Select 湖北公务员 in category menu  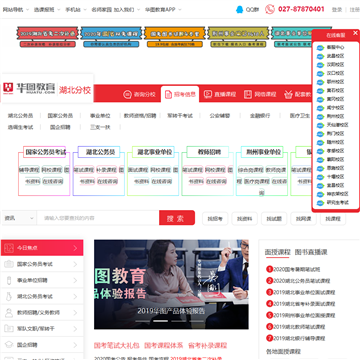(21, 116)
